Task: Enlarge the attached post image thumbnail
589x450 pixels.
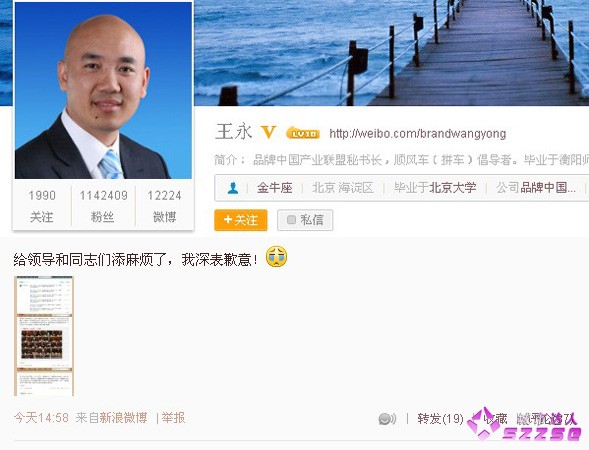Action: (x=44, y=336)
